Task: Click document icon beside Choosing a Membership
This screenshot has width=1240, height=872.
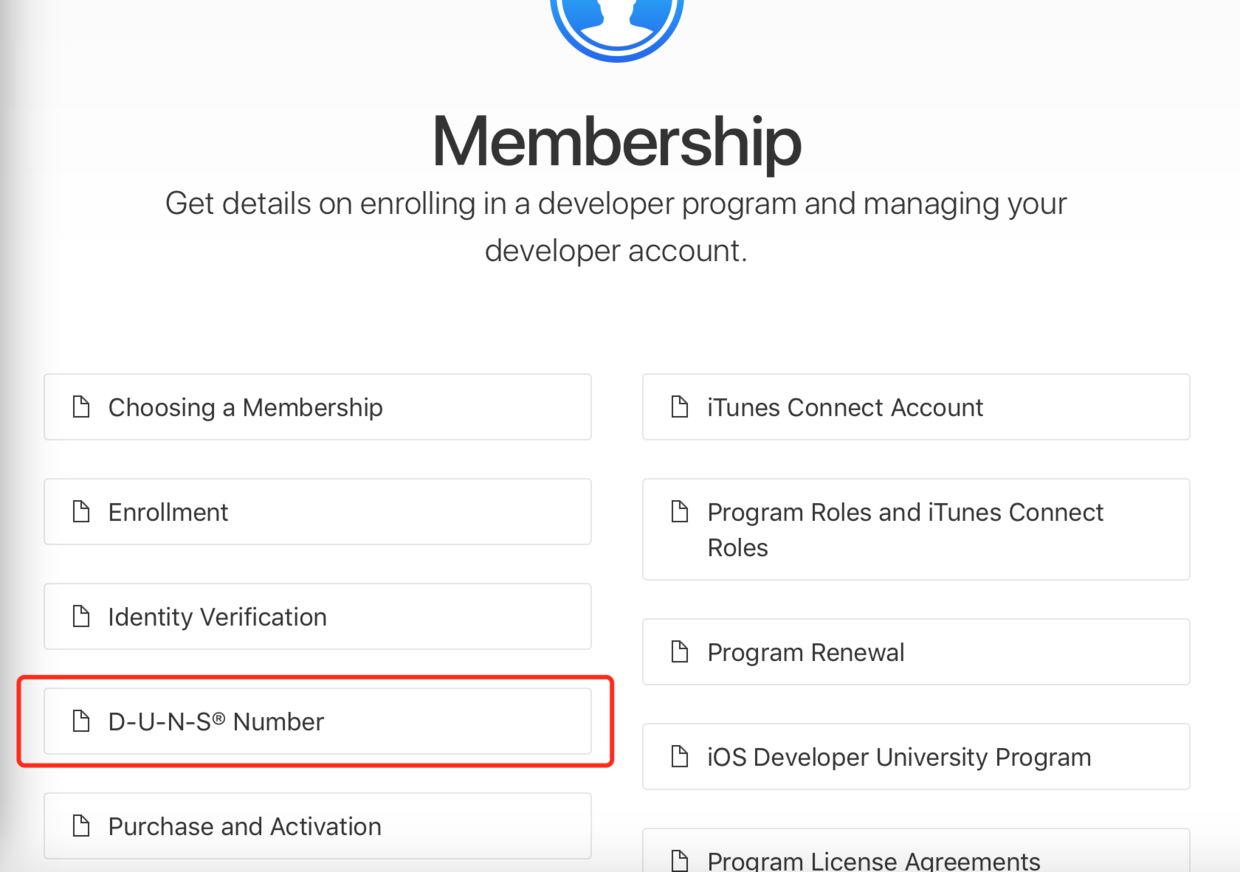Action: pyautogui.click(x=81, y=407)
